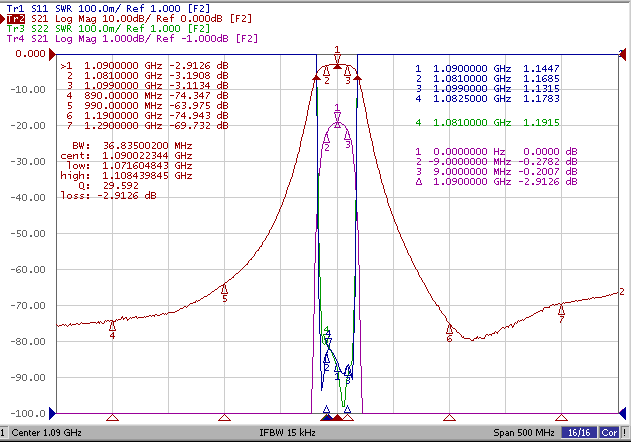The height and width of the screenshot is (442, 631).
Task: Click the 990 MHz marker triangle on frequency axis
Action: coord(224,417)
